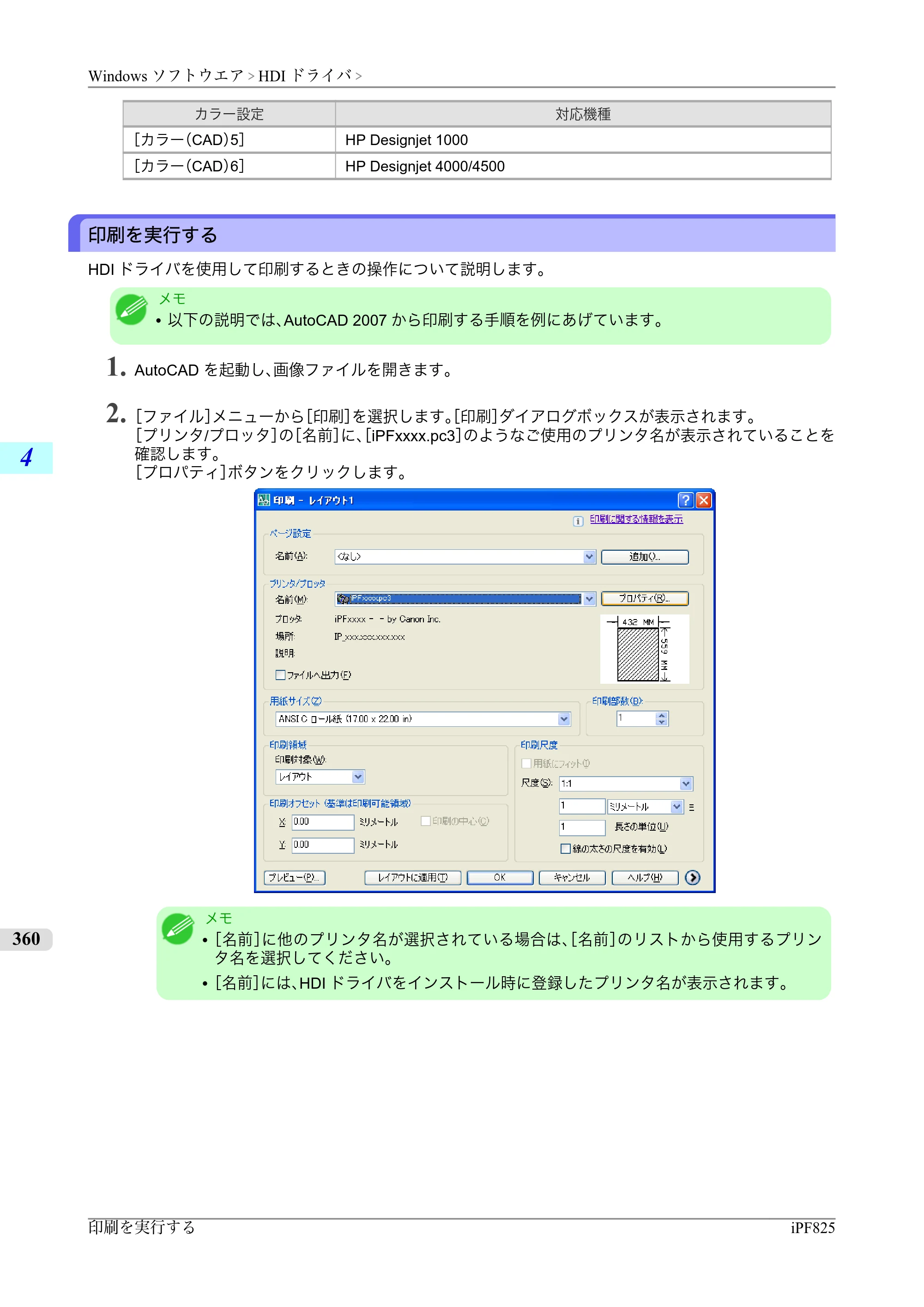The image size is (924, 1307).
Task: Click the プロパティ(R) button
Action: click(x=645, y=598)
